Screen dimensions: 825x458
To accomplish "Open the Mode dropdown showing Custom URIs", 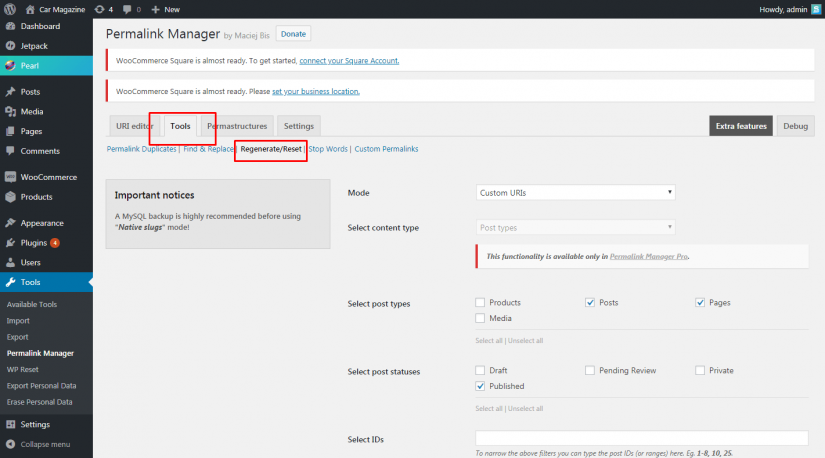I will click(x=575, y=193).
